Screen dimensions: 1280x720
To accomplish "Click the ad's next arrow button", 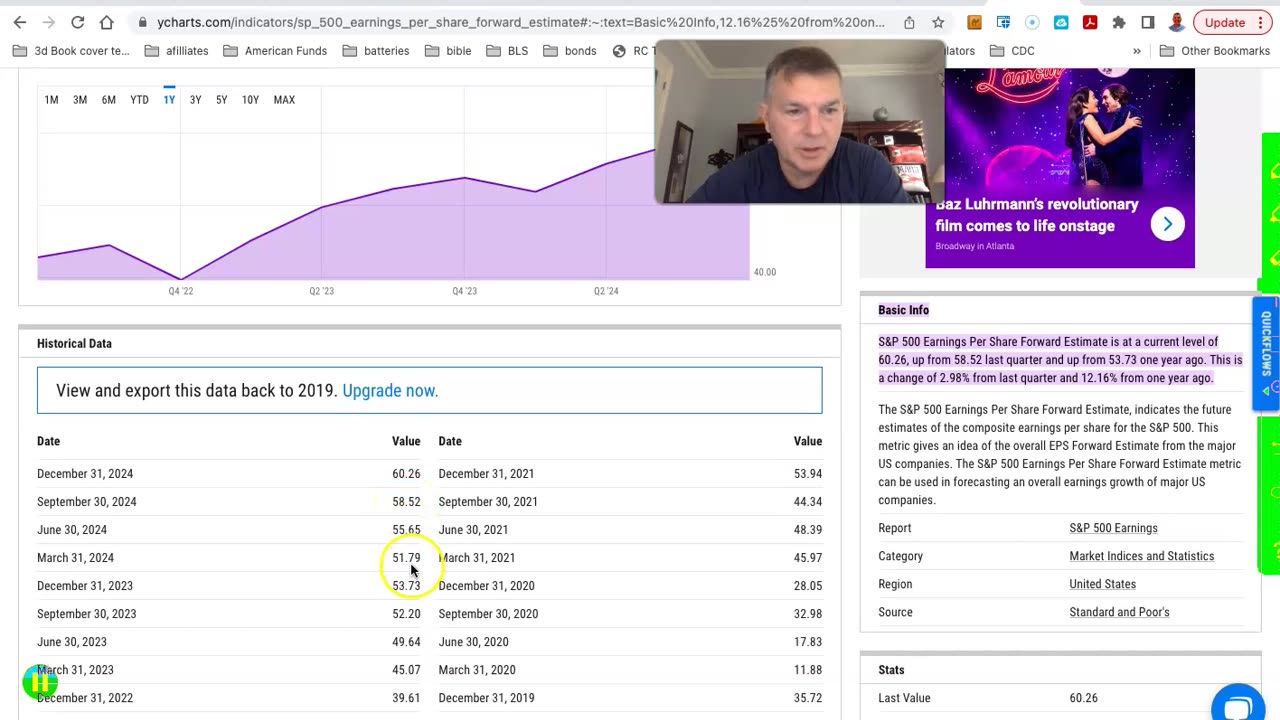I will 1167,224.
